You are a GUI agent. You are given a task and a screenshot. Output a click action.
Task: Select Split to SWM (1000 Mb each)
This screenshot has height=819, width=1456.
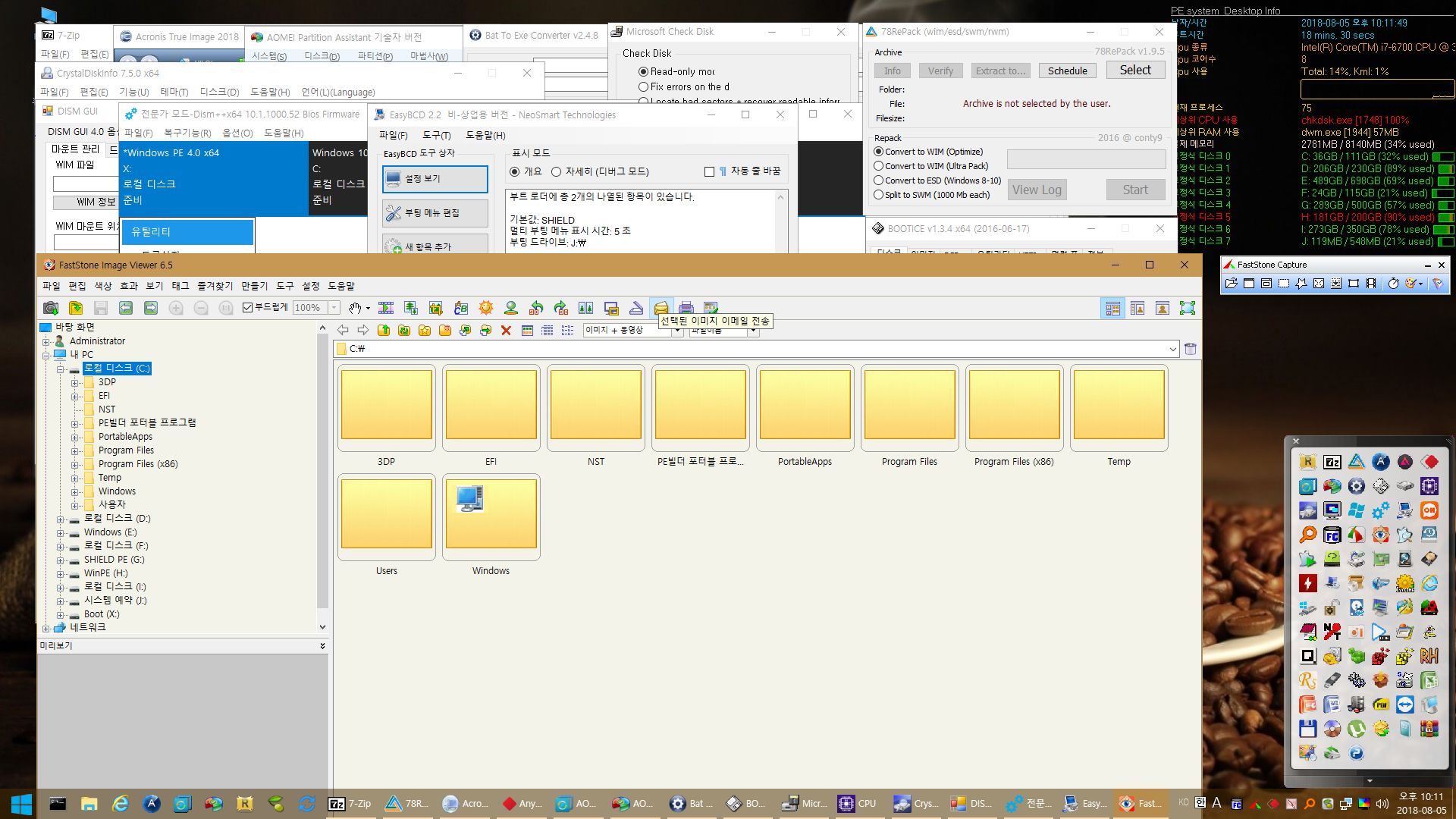[x=878, y=195]
